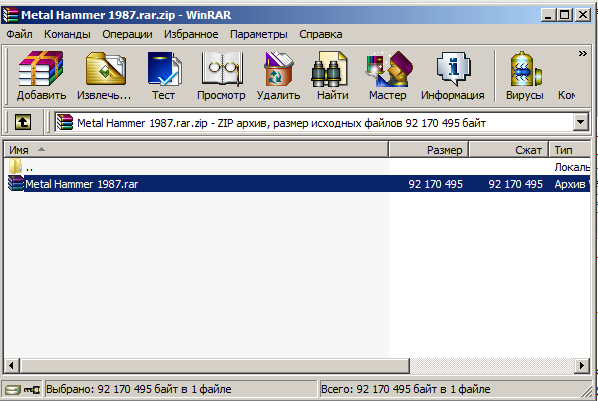Image resolution: width=598 pixels, height=401 pixels.
Task: Click the horizontal scrollbar right arrow
Action: coord(582,366)
